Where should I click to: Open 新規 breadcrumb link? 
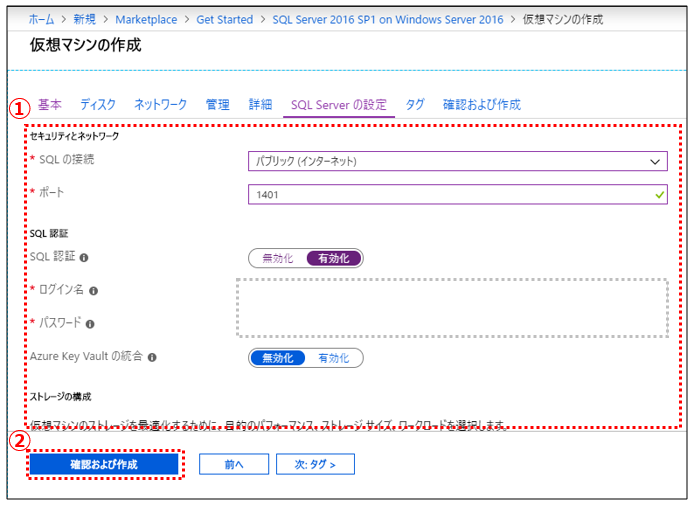pos(84,20)
